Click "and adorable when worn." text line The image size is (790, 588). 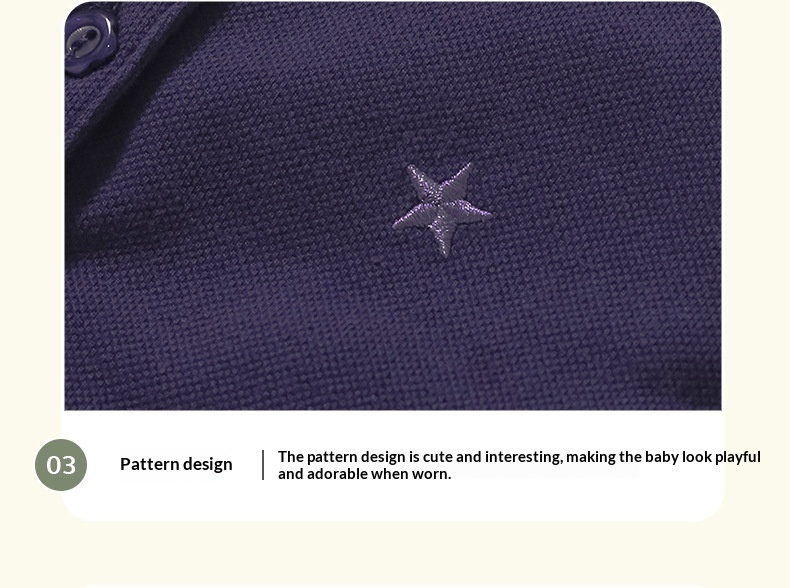[x=364, y=474]
